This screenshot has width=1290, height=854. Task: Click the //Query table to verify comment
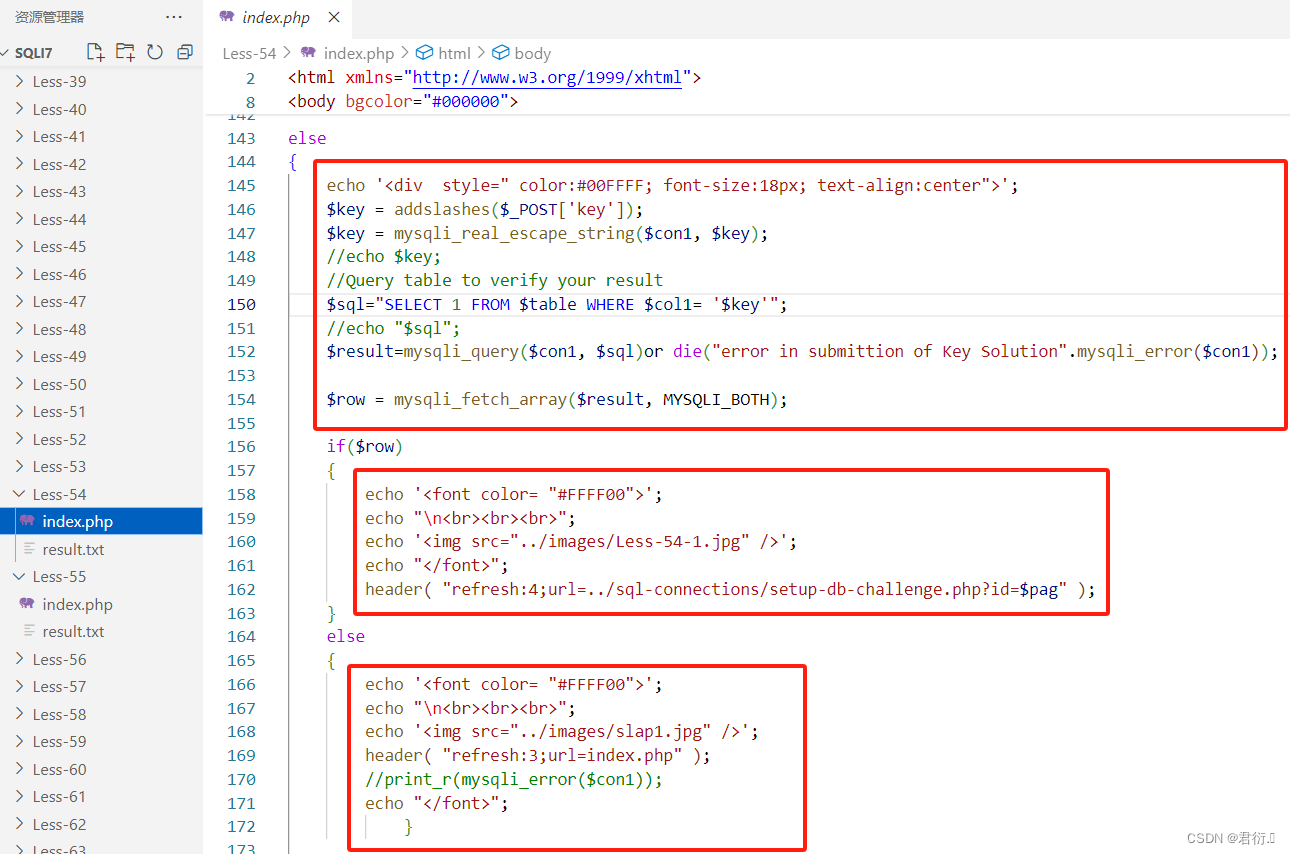pos(495,281)
